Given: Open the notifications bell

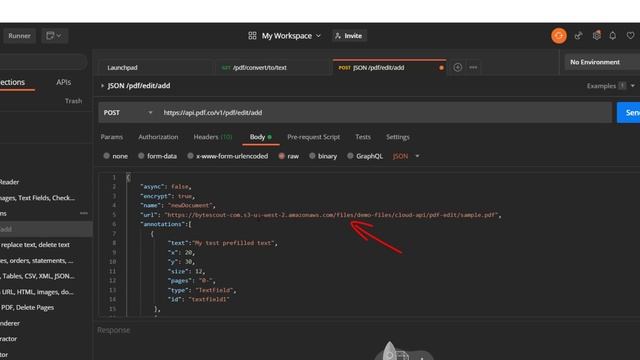Looking at the screenshot, I should coord(613,36).
